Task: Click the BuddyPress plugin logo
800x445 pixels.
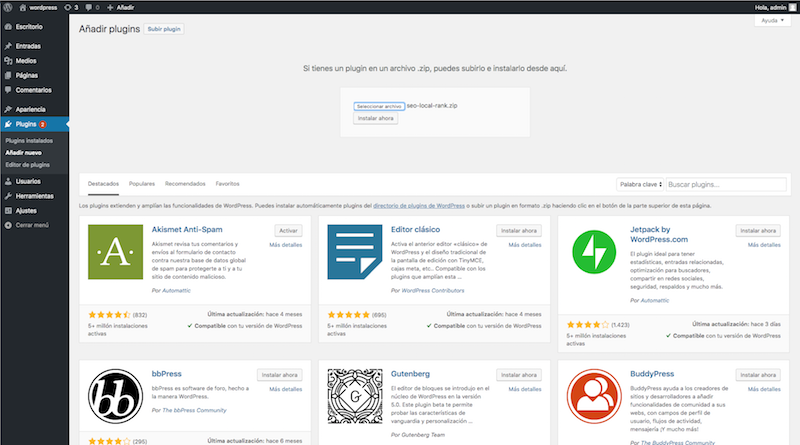Action: coord(594,397)
